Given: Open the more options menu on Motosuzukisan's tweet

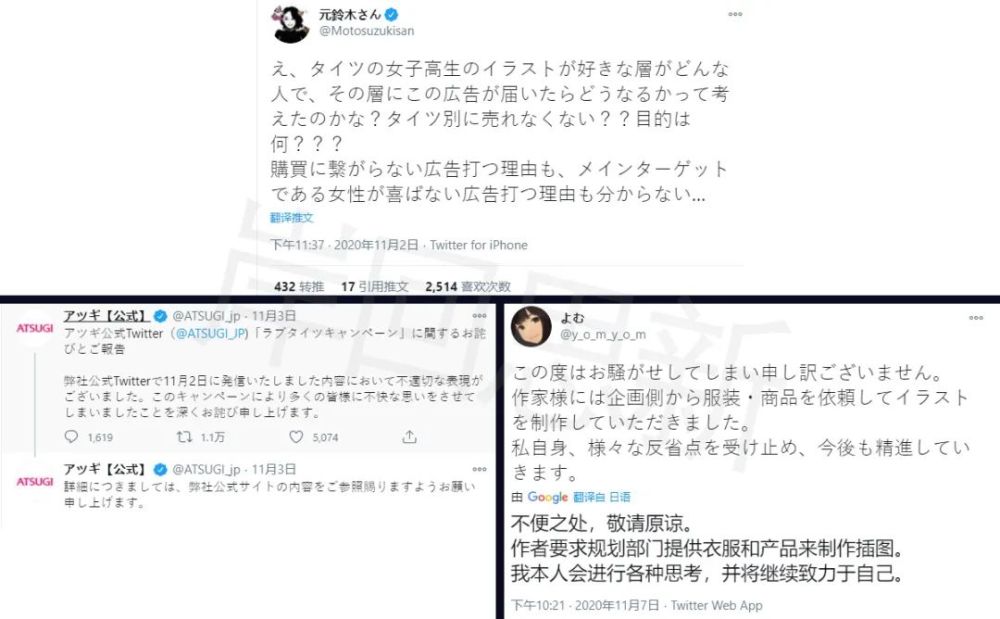Looking at the screenshot, I should [x=735, y=14].
